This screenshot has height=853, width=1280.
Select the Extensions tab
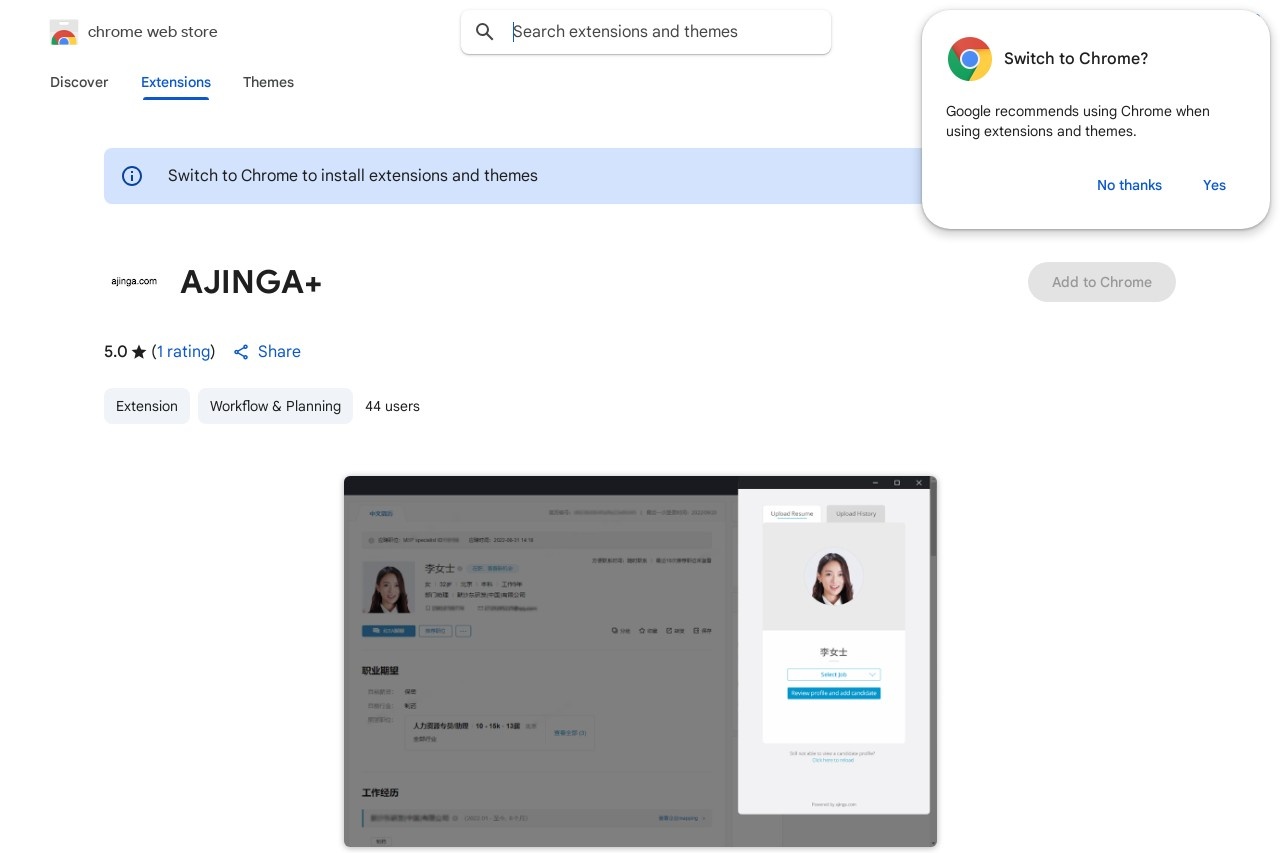[x=176, y=82]
